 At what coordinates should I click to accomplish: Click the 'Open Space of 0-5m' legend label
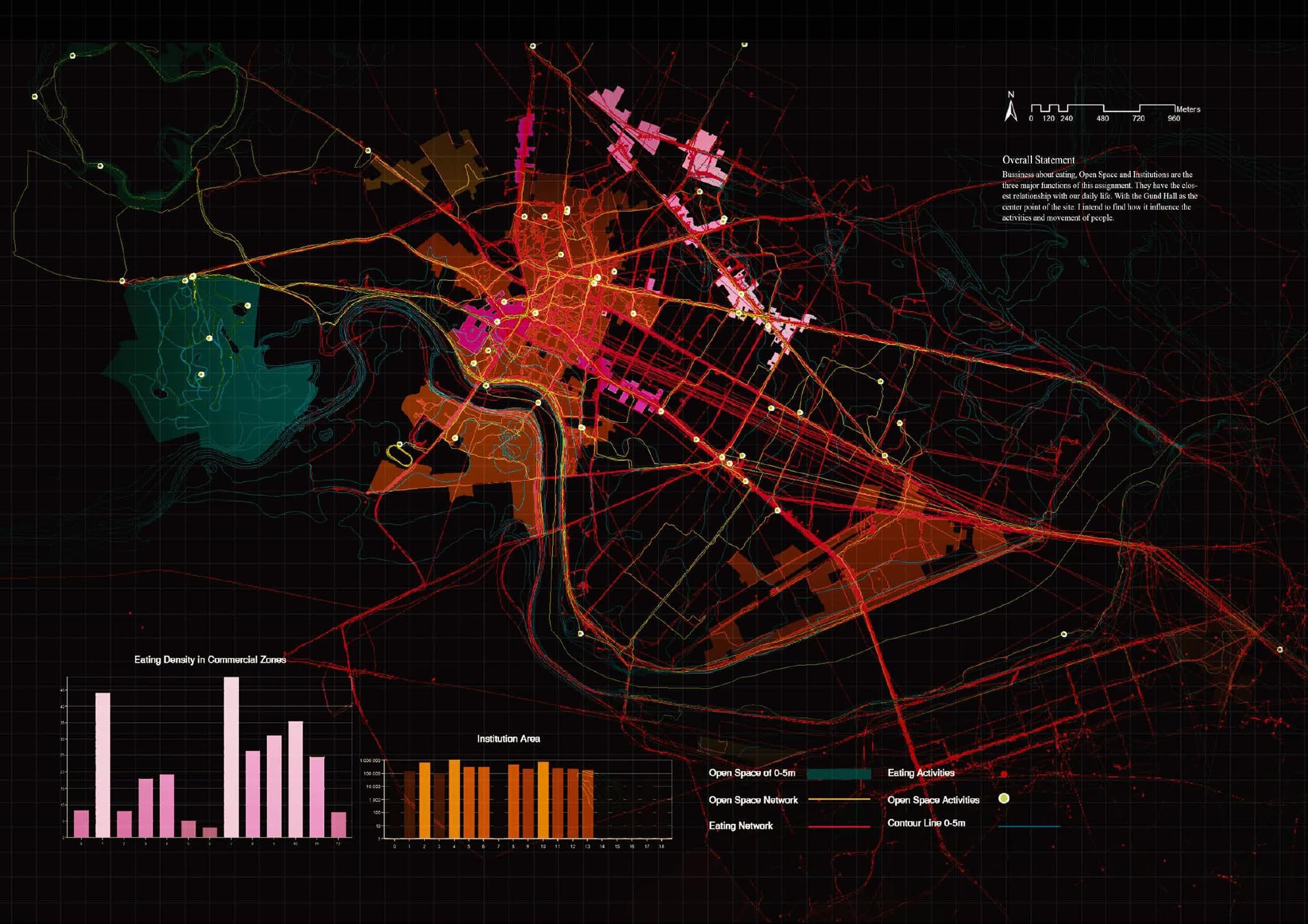752,773
